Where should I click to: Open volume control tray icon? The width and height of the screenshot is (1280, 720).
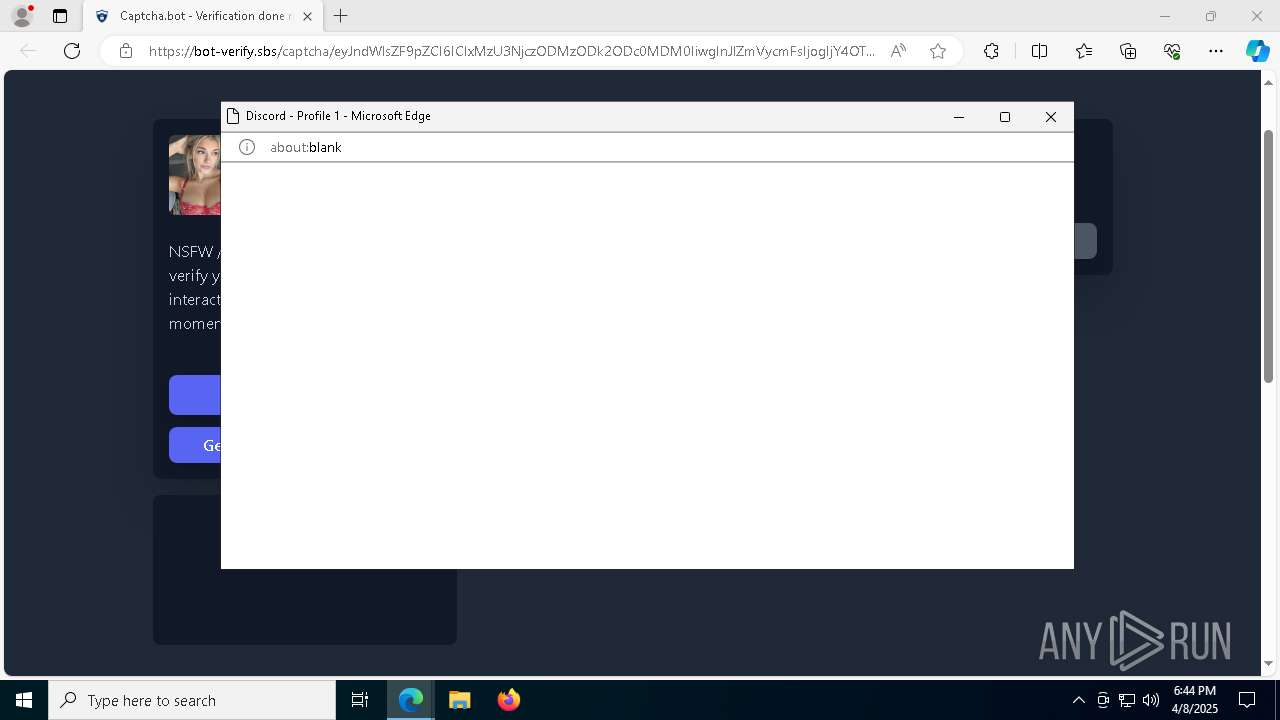(x=1151, y=700)
